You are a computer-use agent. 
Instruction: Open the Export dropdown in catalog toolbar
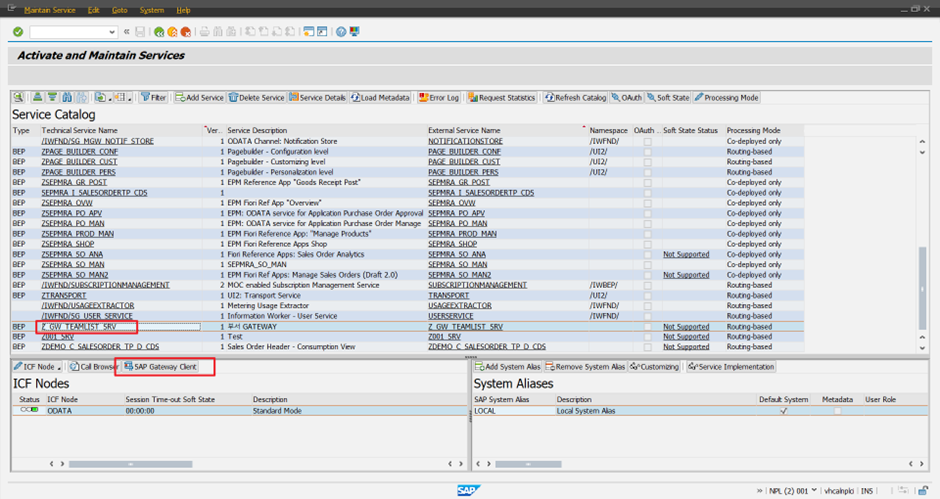pos(103,97)
